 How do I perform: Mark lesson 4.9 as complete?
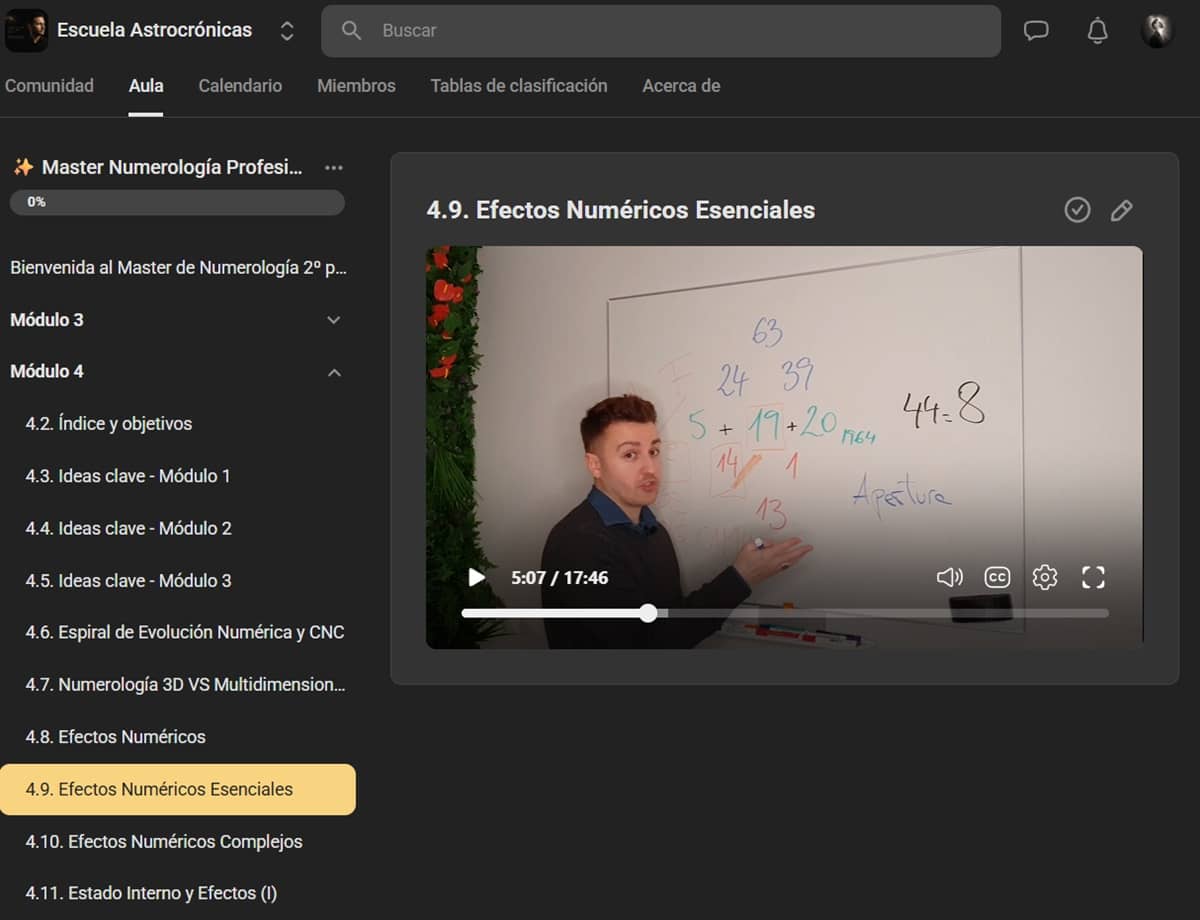click(1077, 210)
